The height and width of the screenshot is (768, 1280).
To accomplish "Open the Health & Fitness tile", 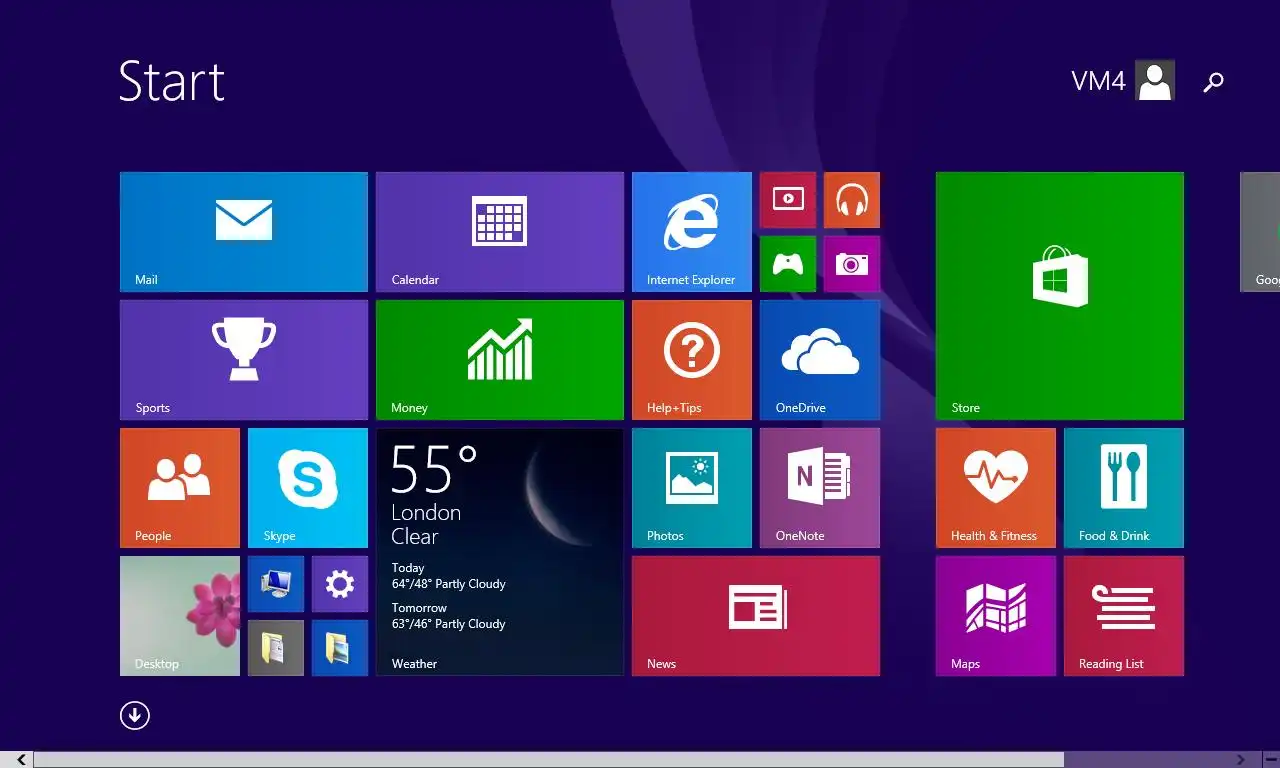I will pos(996,488).
